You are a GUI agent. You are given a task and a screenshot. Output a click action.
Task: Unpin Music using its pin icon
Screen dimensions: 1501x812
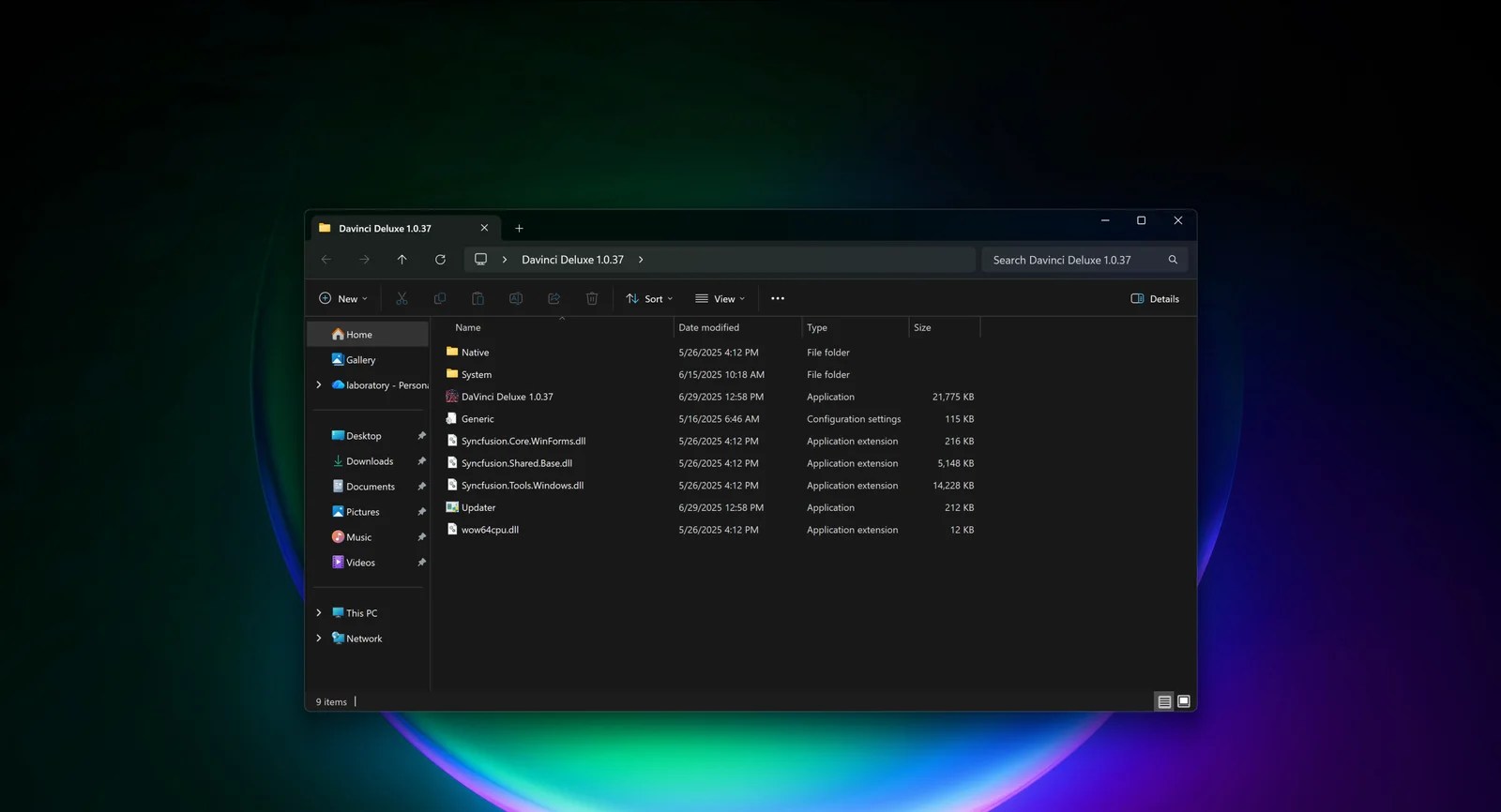(421, 537)
